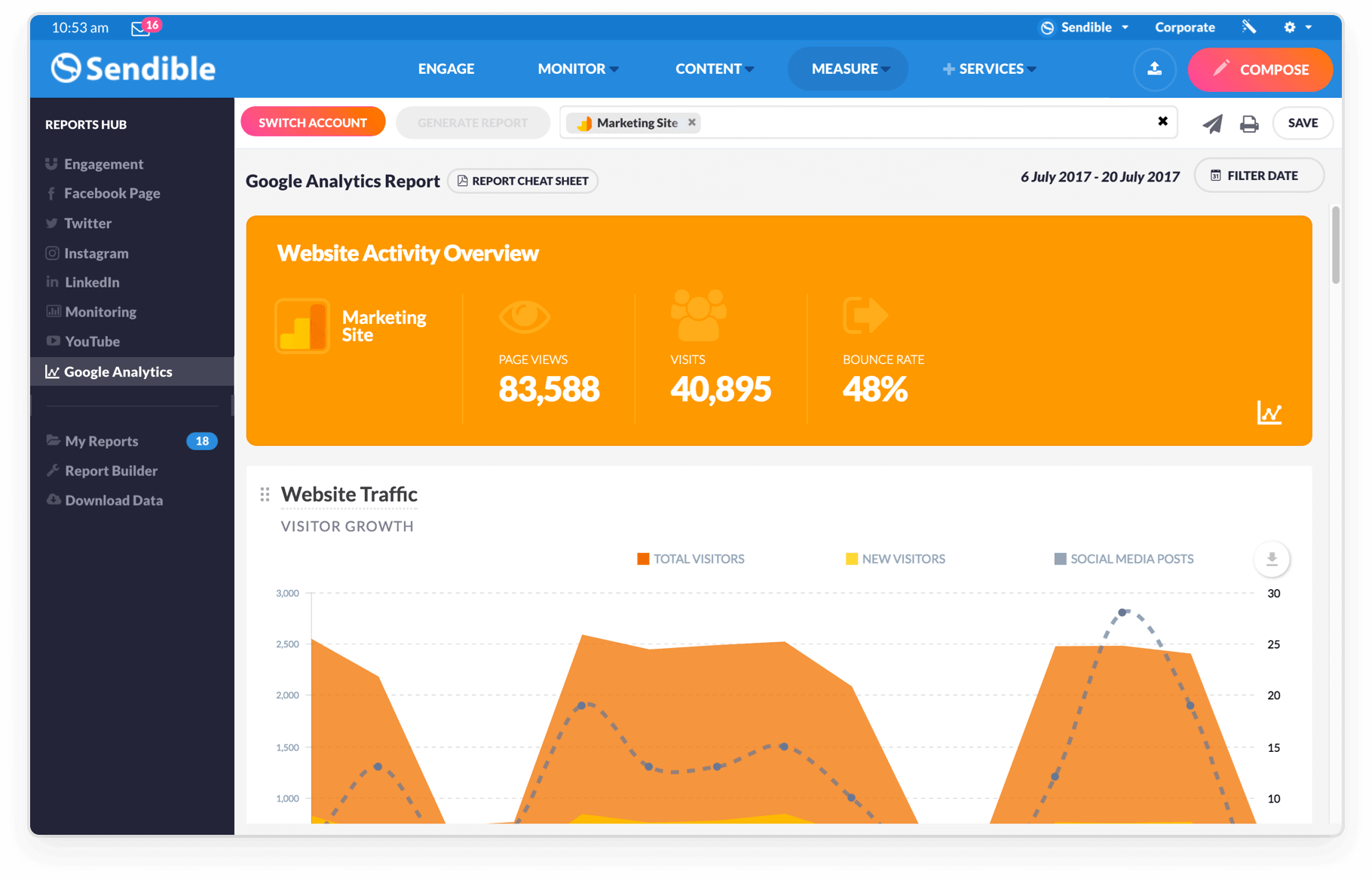
Task: Expand the Monitor dropdown menu
Action: click(x=577, y=69)
